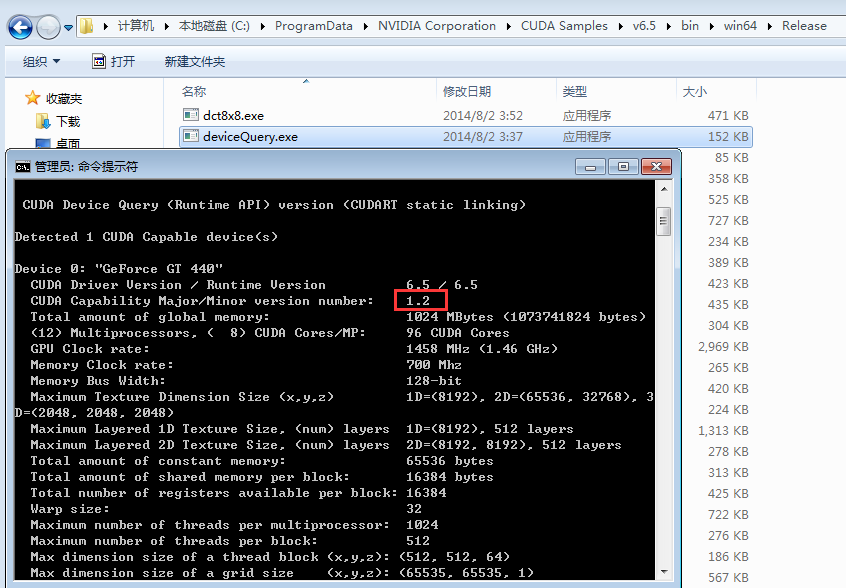Click command prompt scrollbar up arrow
846x588 pixels.
click(x=664, y=189)
